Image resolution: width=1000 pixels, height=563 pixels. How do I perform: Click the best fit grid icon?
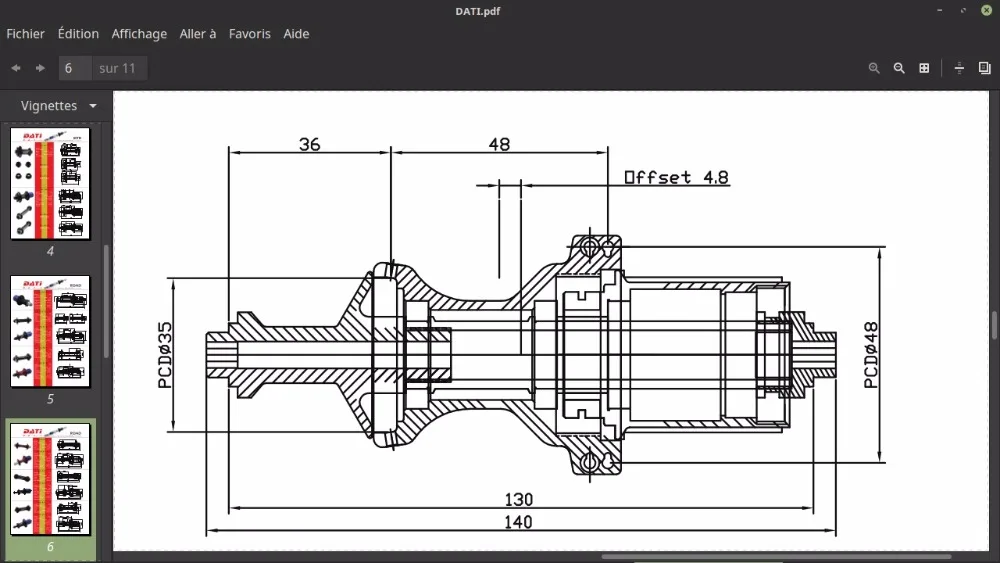coord(924,68)
